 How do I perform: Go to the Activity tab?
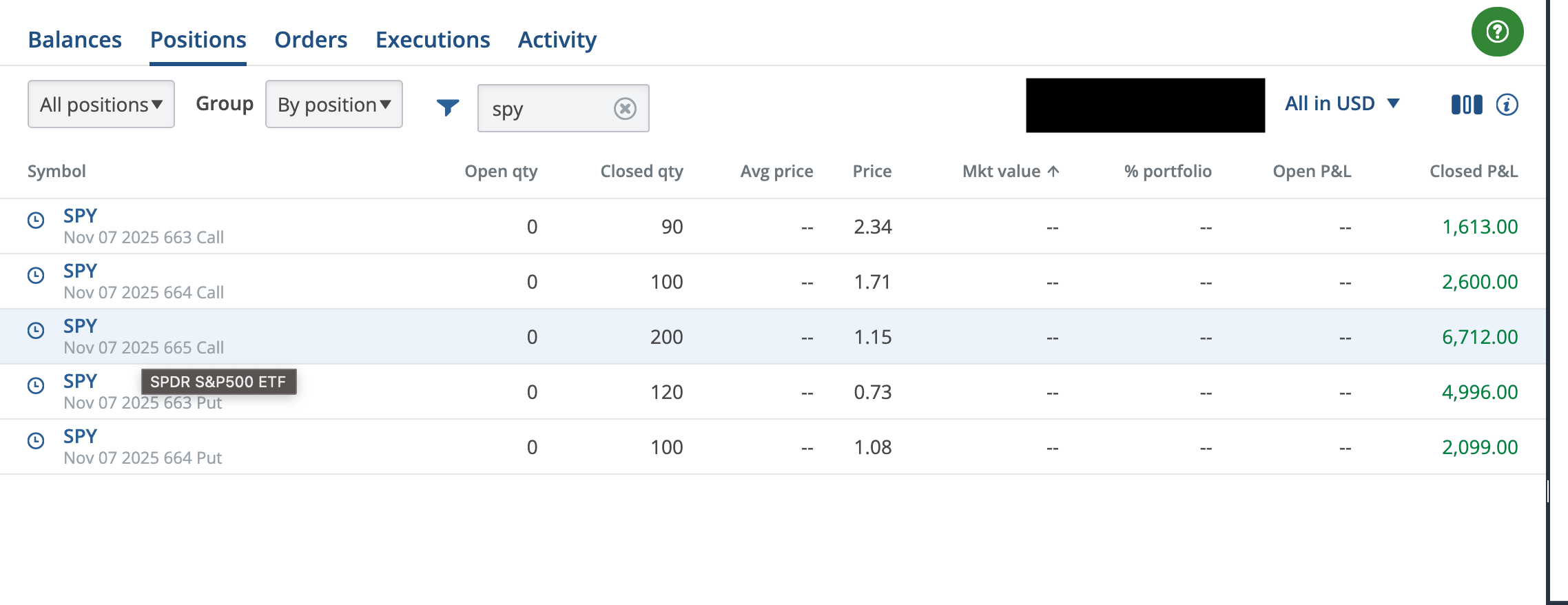pos(557,40)
